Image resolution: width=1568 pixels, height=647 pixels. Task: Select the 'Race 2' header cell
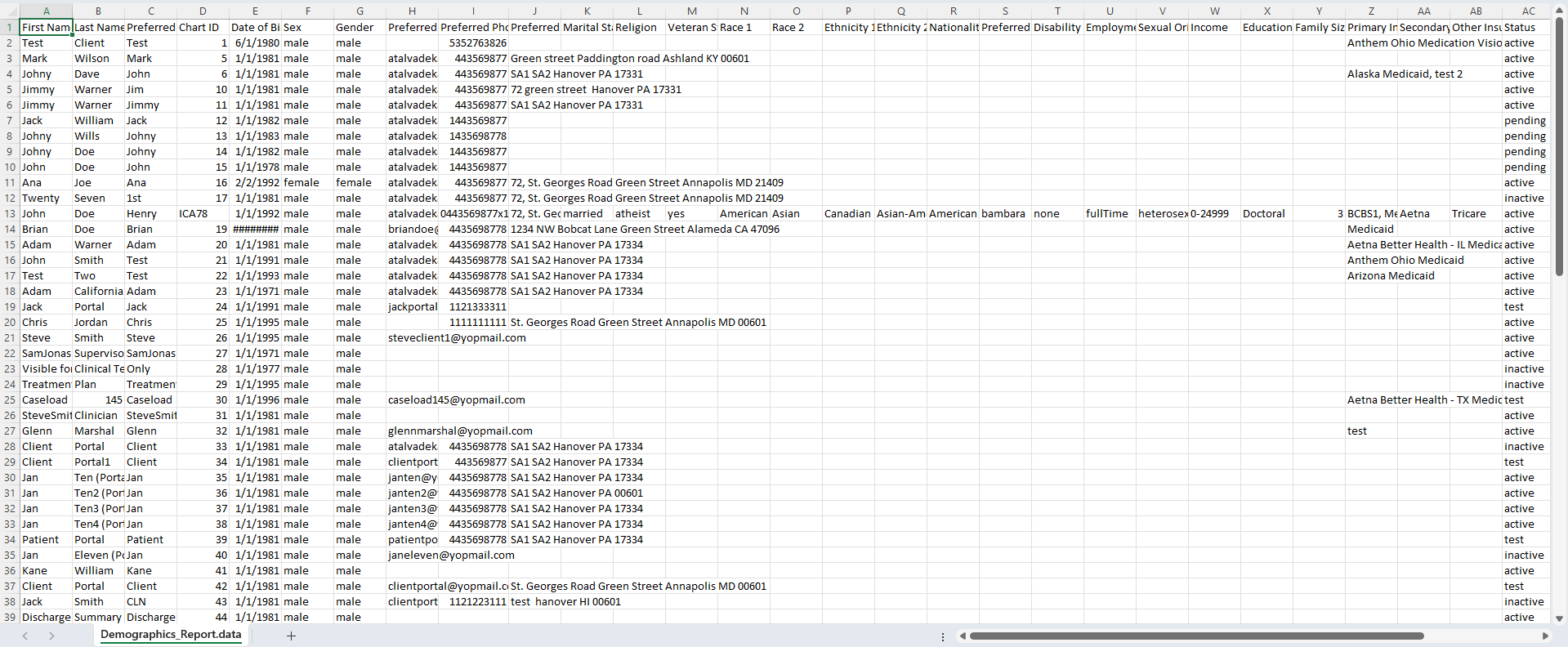pos(796,27)
